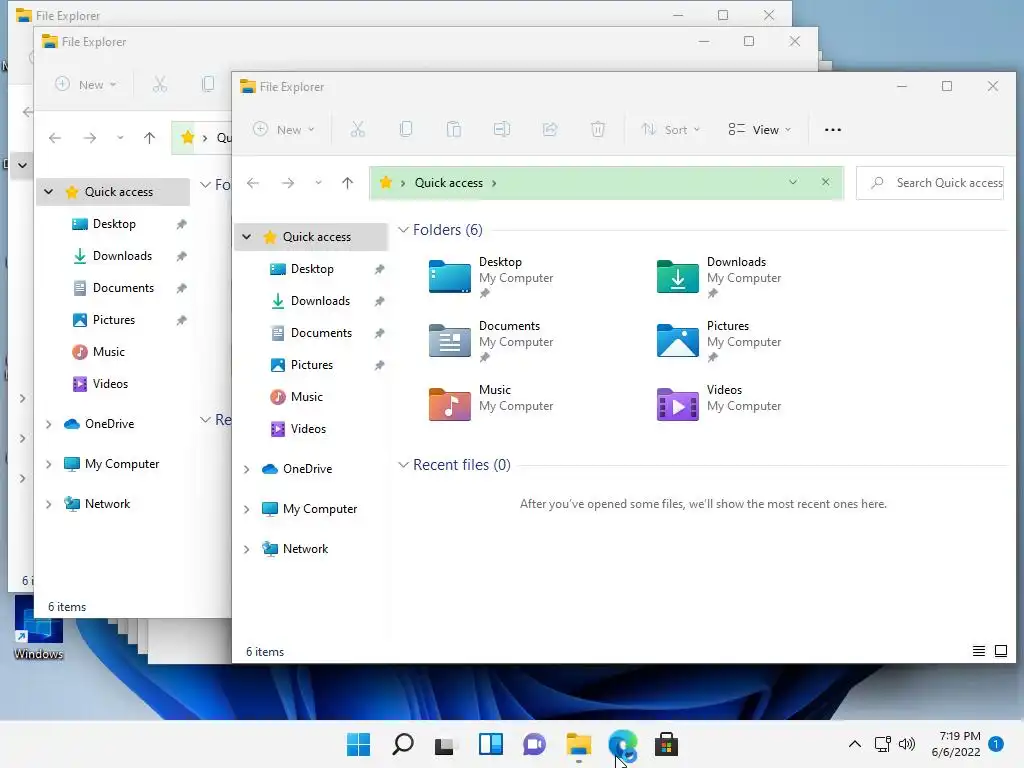This screenshot has width=1024, height=768.
Task: Open Microsoft Store from the taskbar
Action: pyautogui.click(x=666, y=744)
